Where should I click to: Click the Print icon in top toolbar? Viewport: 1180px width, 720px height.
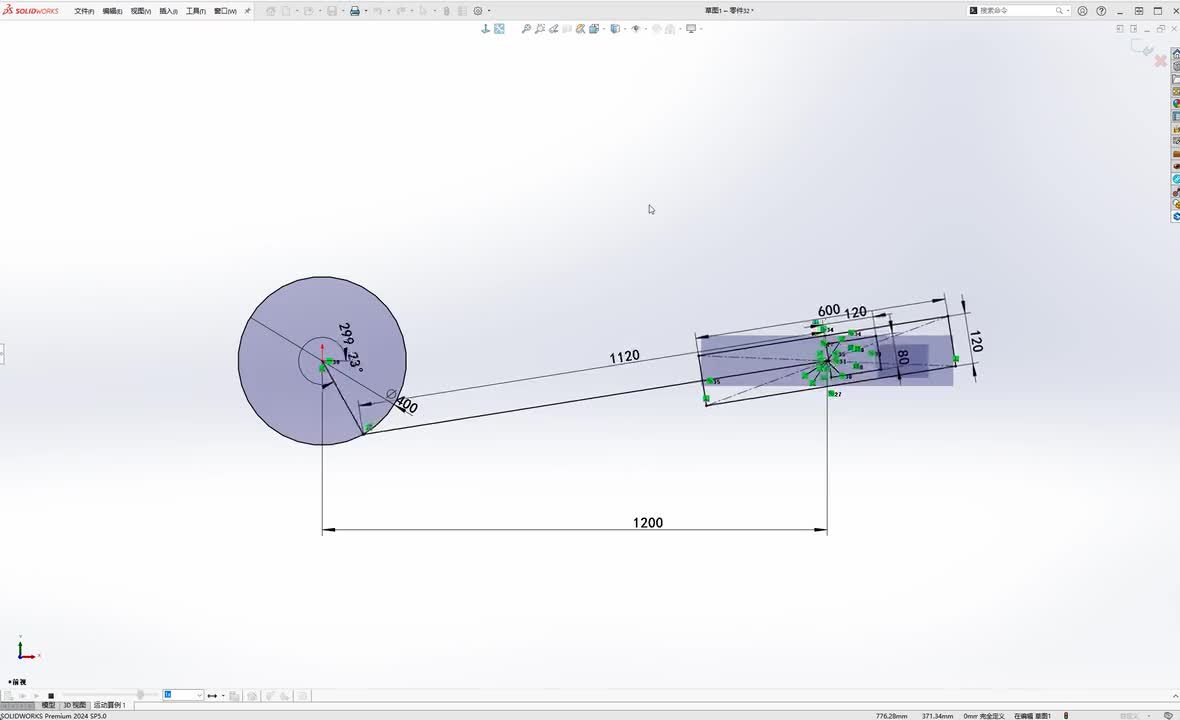coord(354,11)
